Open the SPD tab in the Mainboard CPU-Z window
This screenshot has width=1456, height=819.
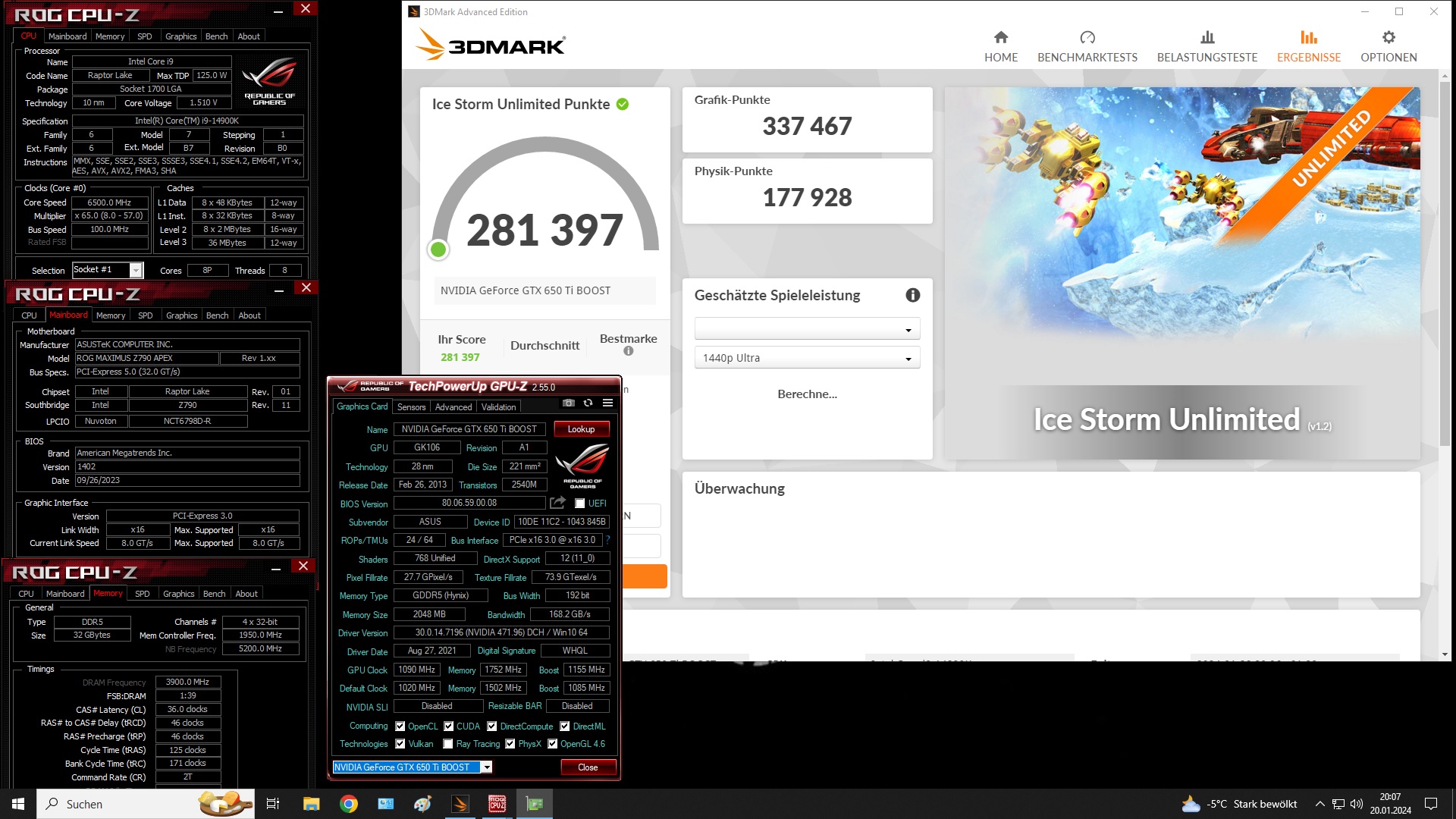click(x=146, y=315)
